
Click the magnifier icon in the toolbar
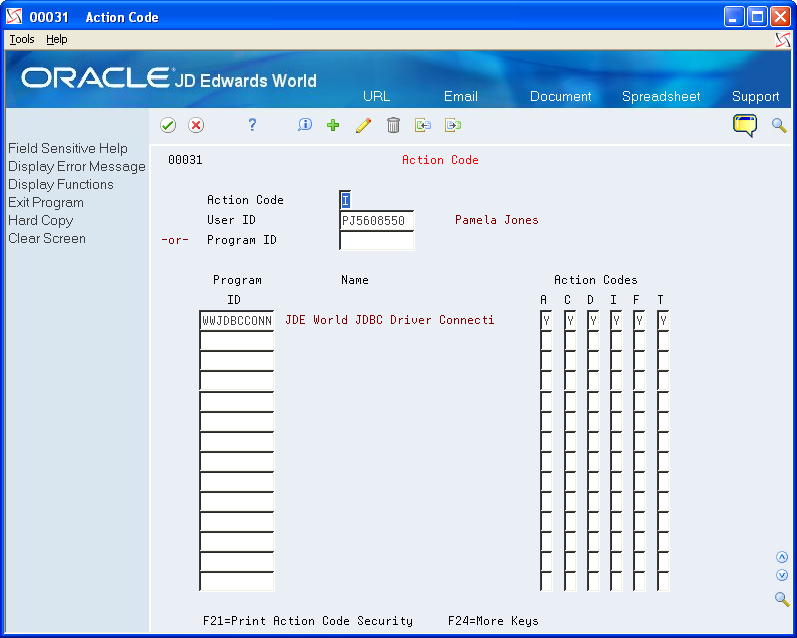(x=779, y=125)
